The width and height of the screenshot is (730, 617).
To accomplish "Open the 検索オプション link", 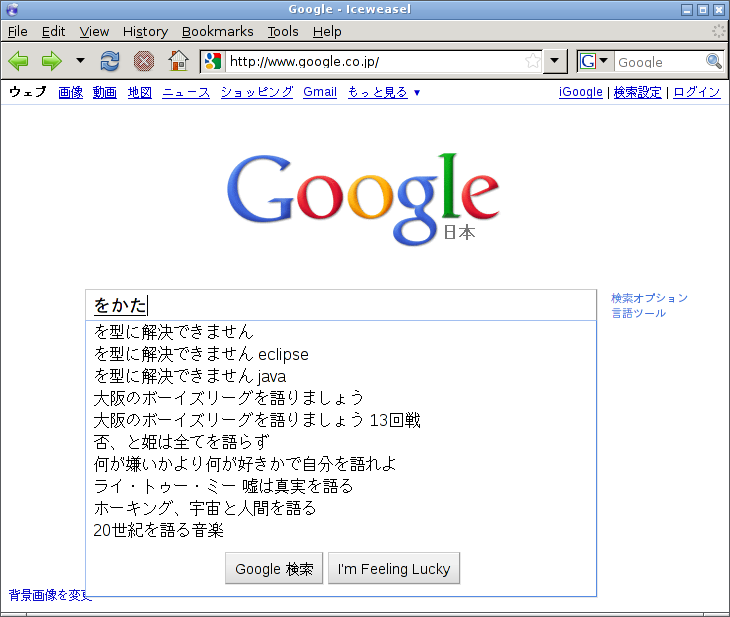I will click(649, 298).
